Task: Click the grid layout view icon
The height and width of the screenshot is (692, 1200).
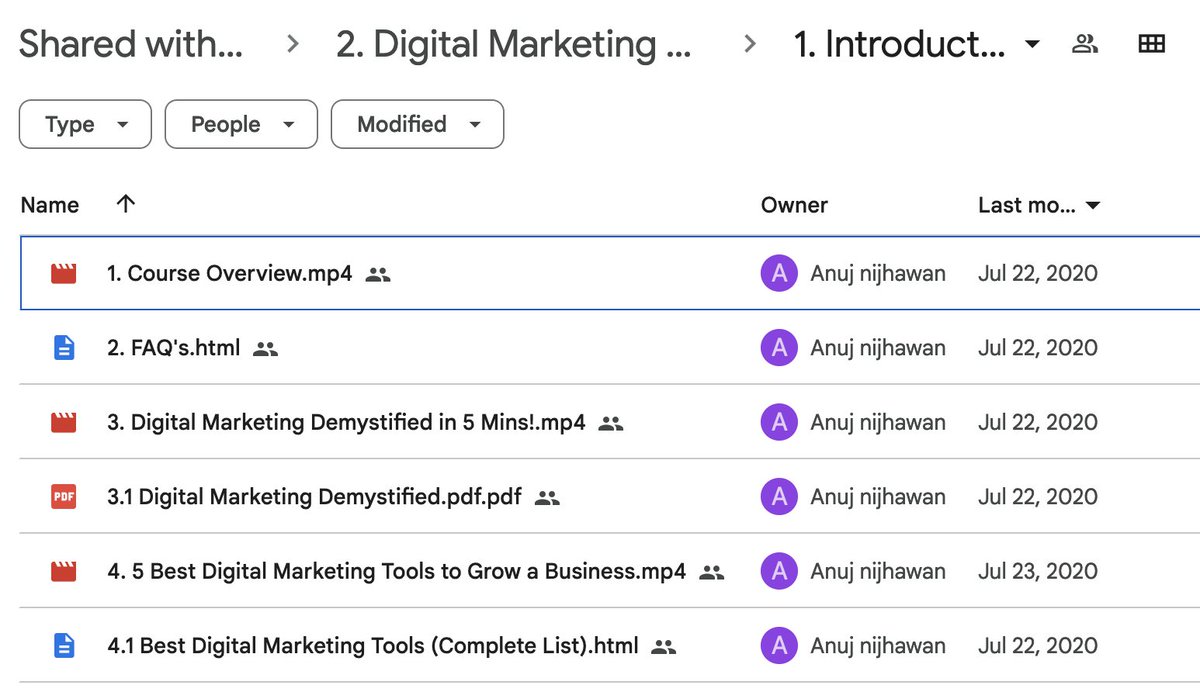Action: click(x=1152, y=44)
